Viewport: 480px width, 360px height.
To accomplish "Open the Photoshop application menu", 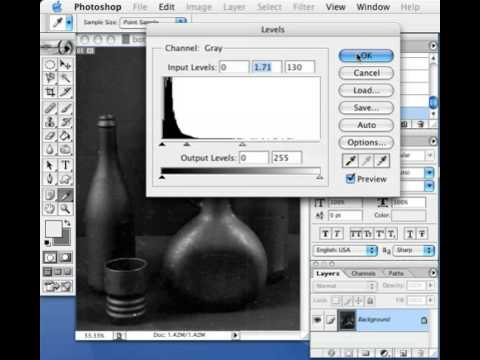I will [98, 7].
